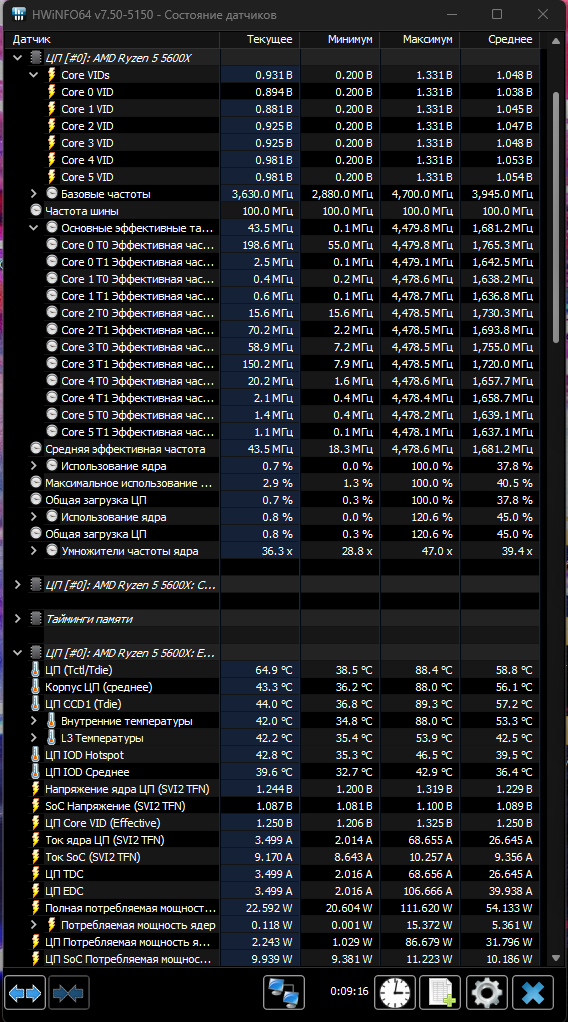Screen dimensions: 568x1022
Task: Click the expand/collapse arrows toolbar button
Action: (x=25, y=993)
